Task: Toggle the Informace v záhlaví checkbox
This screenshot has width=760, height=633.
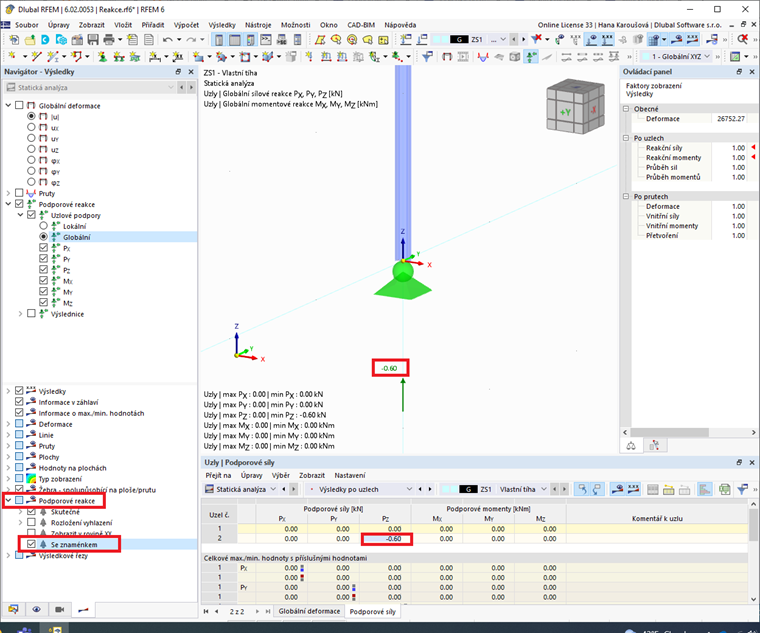Action: pos(19,402)
